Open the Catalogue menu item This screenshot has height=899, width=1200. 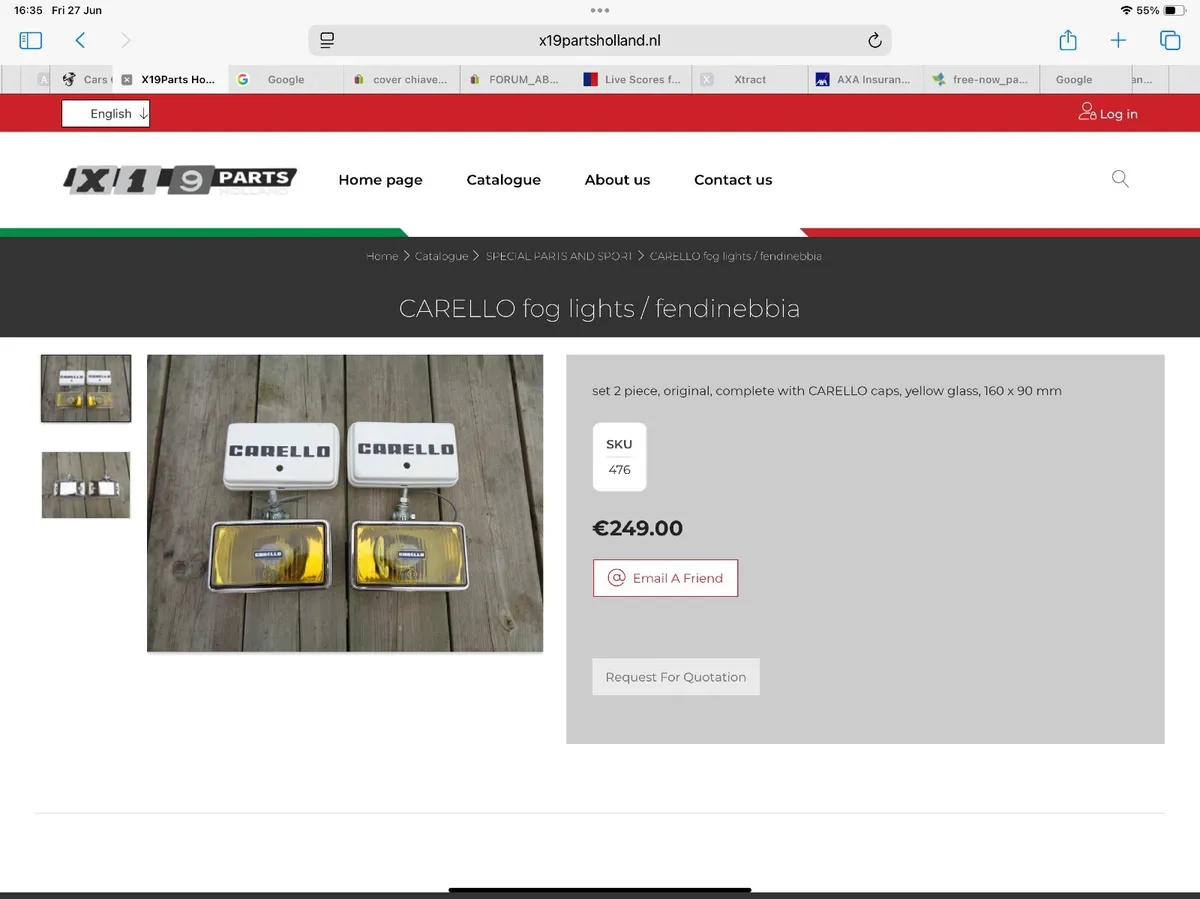503,180
